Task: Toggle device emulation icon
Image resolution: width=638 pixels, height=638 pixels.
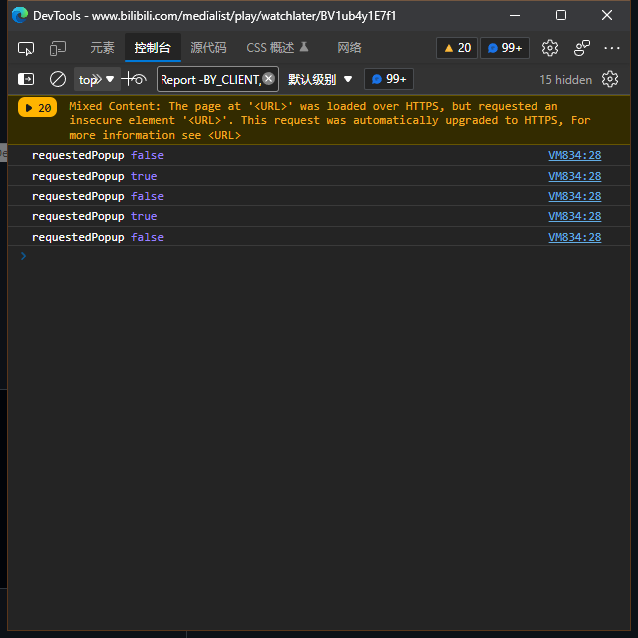Action: point(58,48)
